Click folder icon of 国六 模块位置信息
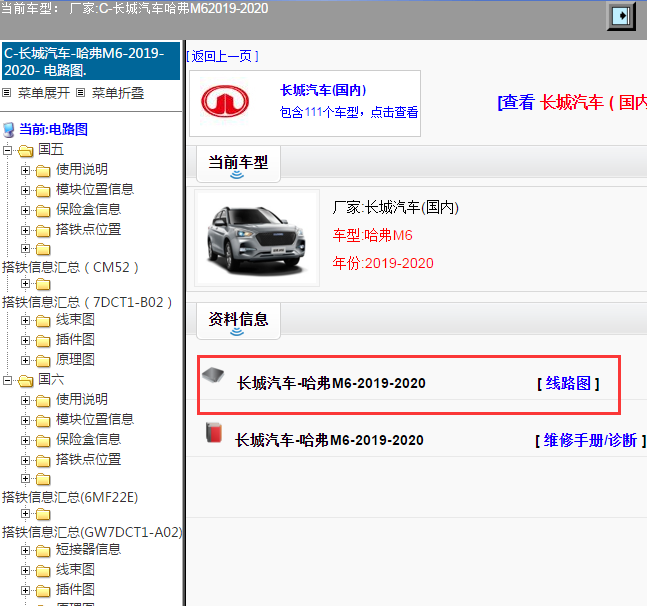The image size is (647, 606). (43, 420)
